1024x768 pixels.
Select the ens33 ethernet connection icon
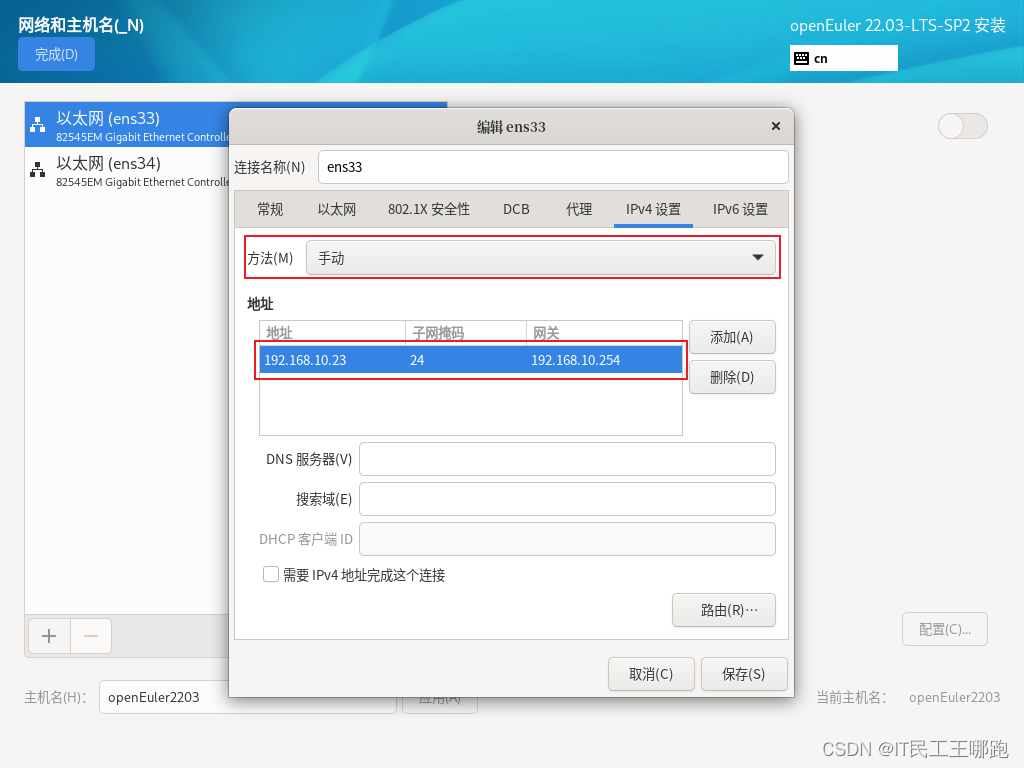[35, 125]
